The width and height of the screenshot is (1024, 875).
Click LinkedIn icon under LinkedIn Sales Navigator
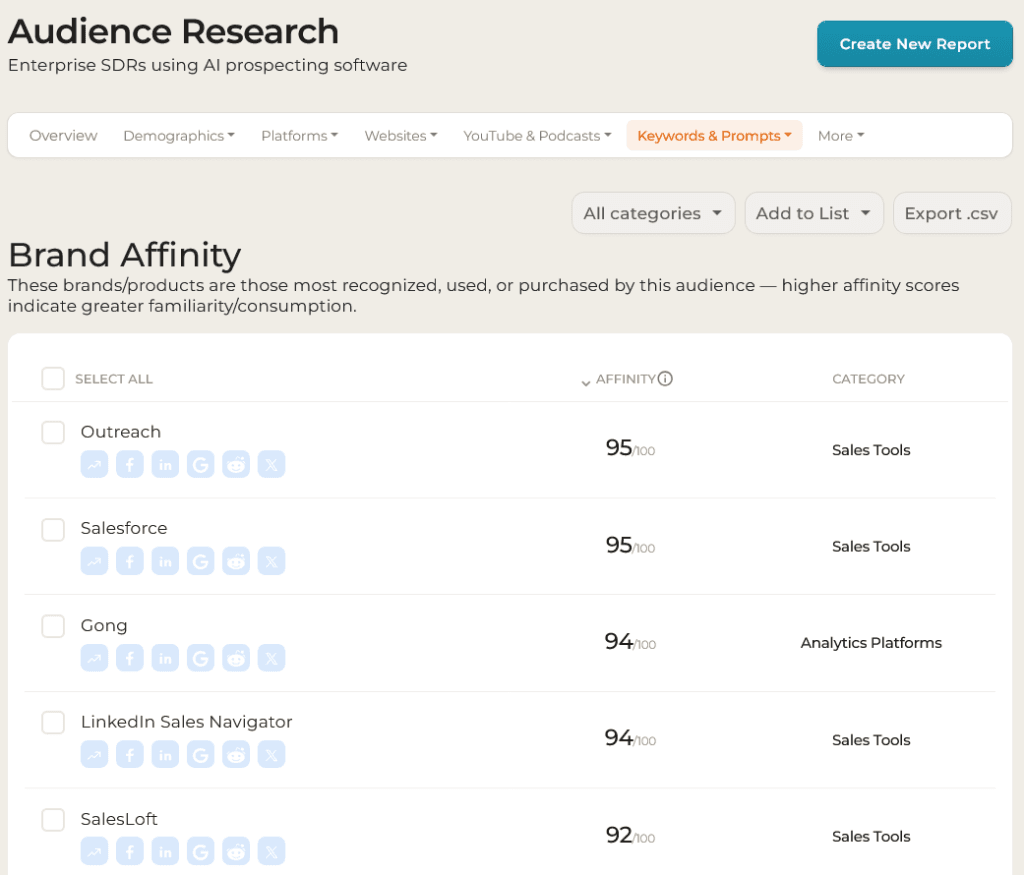pyautogui.click(x=165, y=754)
